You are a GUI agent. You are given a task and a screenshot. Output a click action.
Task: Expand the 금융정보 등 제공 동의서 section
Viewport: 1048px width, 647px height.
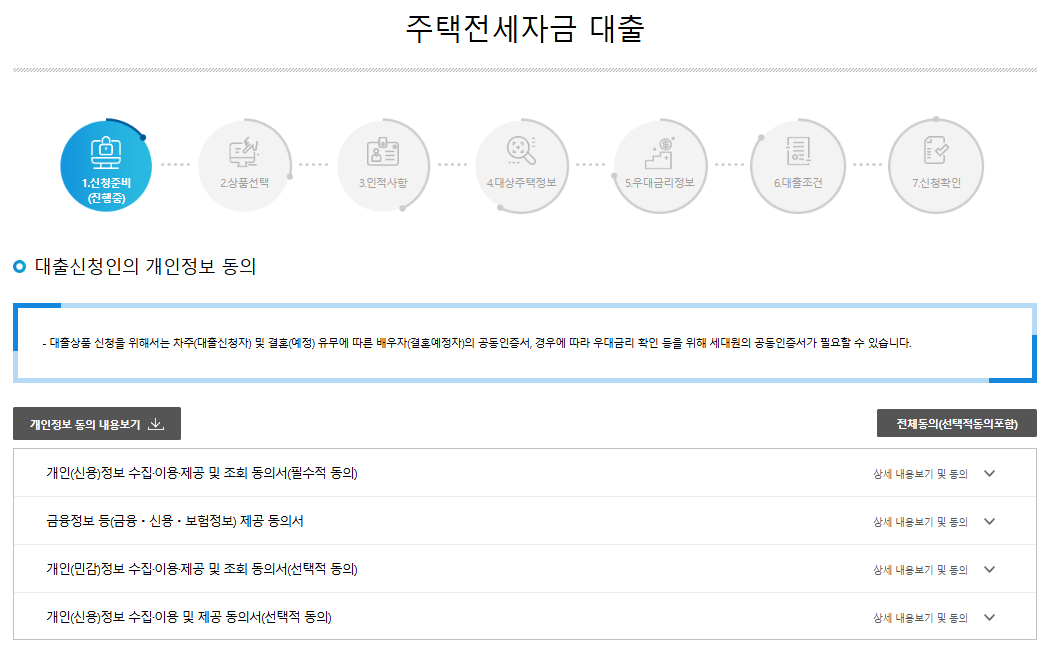coord(990,521)
